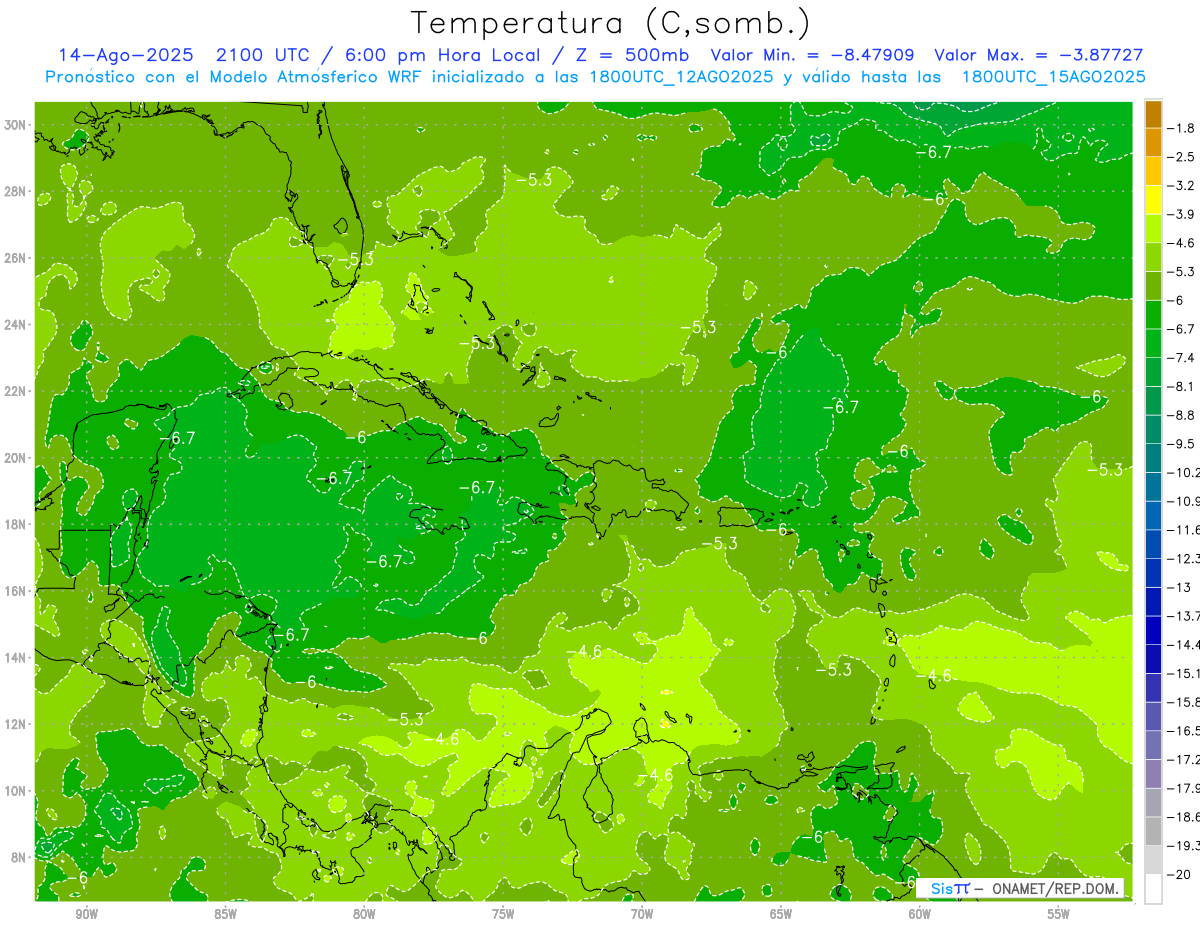Click the '28N' latitude axis label
This screenshot has height=927, width=1200.
[x=16, y=191]
